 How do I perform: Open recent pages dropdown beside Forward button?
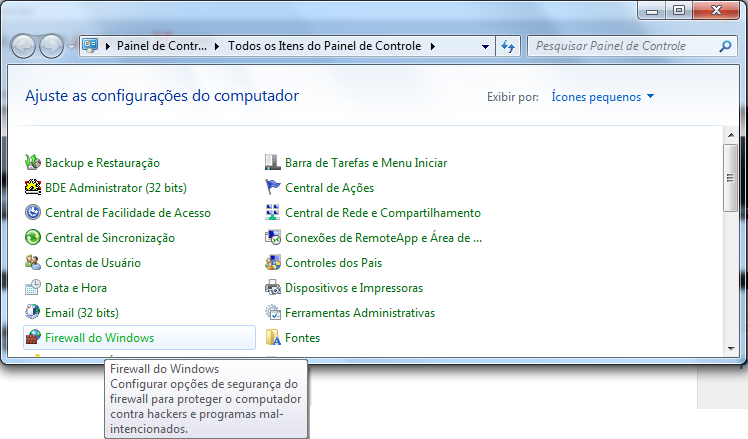72,46
